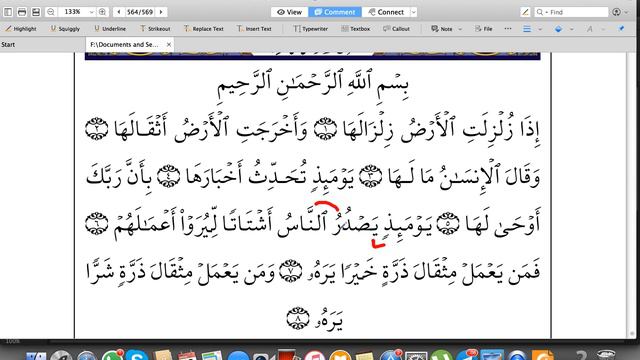Image resolution: width=640 pixels, height=360 pixels.
Task: Open the user account icon
Action: (617, 12)
